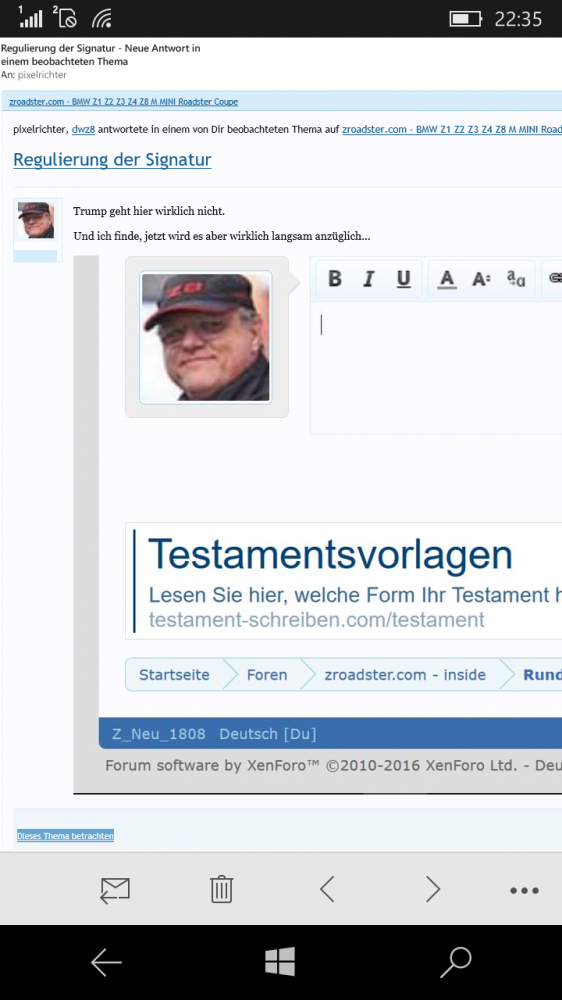Select 'zroadster.com - inside' breadcrumb
Screen dimensions: 562x1000
(405, 675)
